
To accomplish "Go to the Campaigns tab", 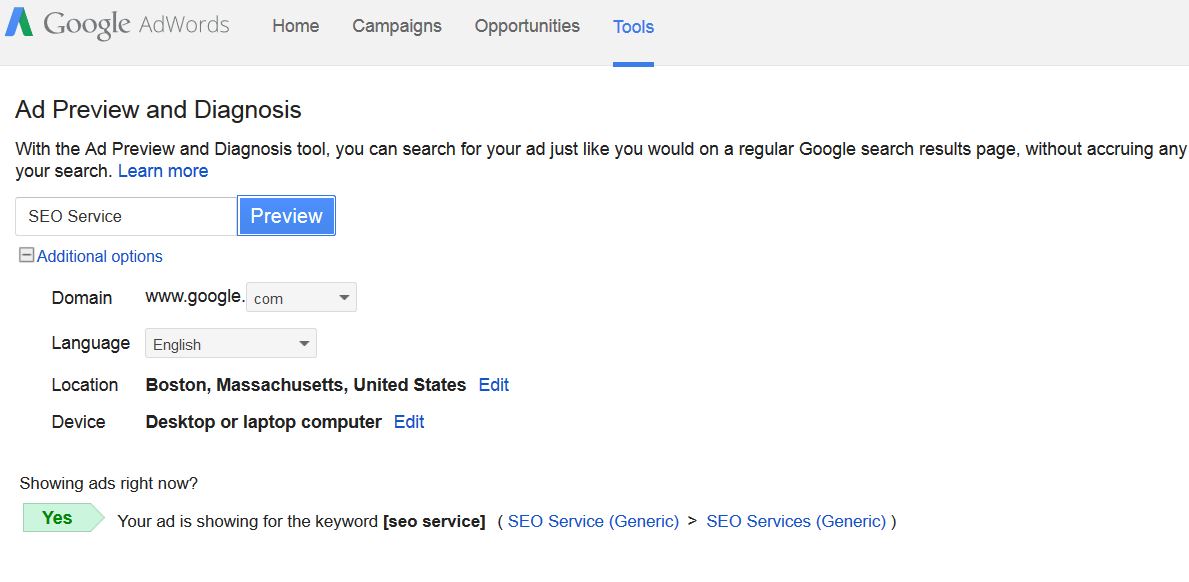I will point(397,26).
